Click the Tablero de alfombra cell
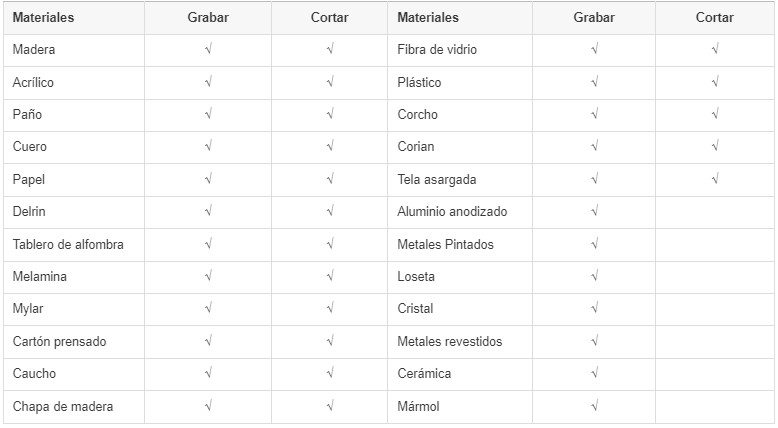 (x=74, y=245)
